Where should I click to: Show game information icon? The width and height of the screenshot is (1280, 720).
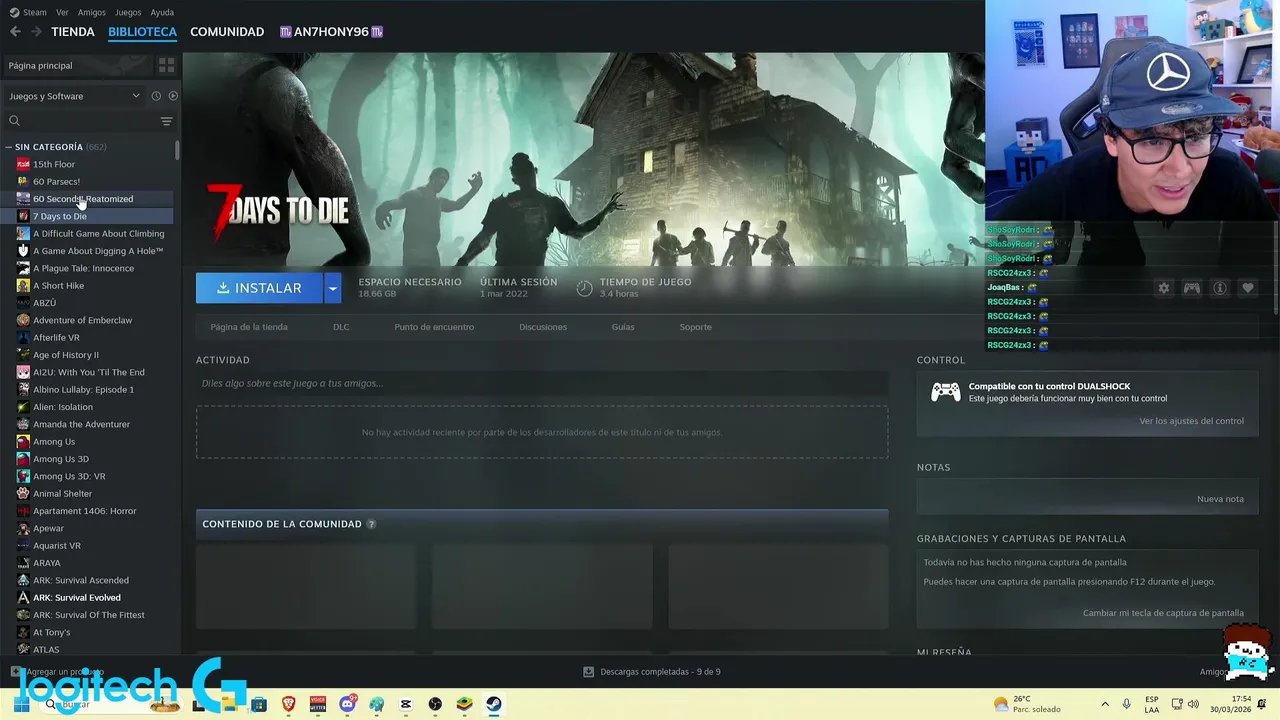point(1220,288)
